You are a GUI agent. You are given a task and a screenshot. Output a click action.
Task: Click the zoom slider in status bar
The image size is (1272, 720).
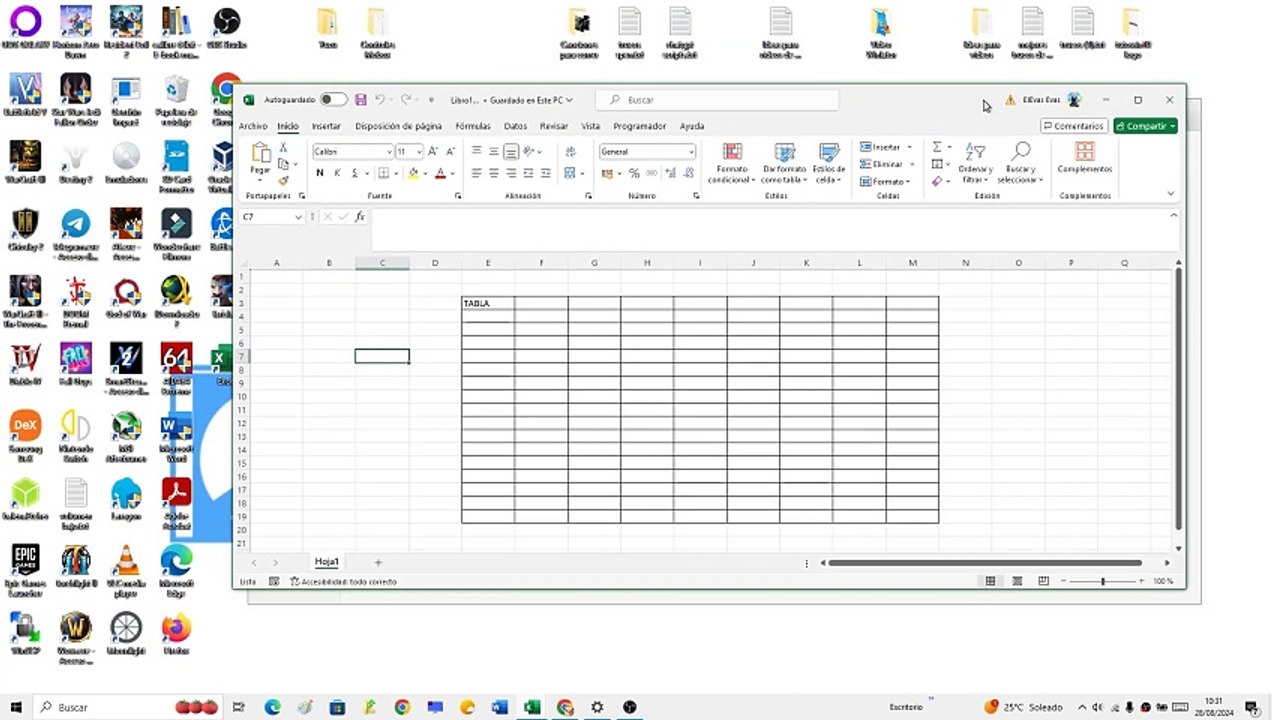click(x=1103, y=581)
